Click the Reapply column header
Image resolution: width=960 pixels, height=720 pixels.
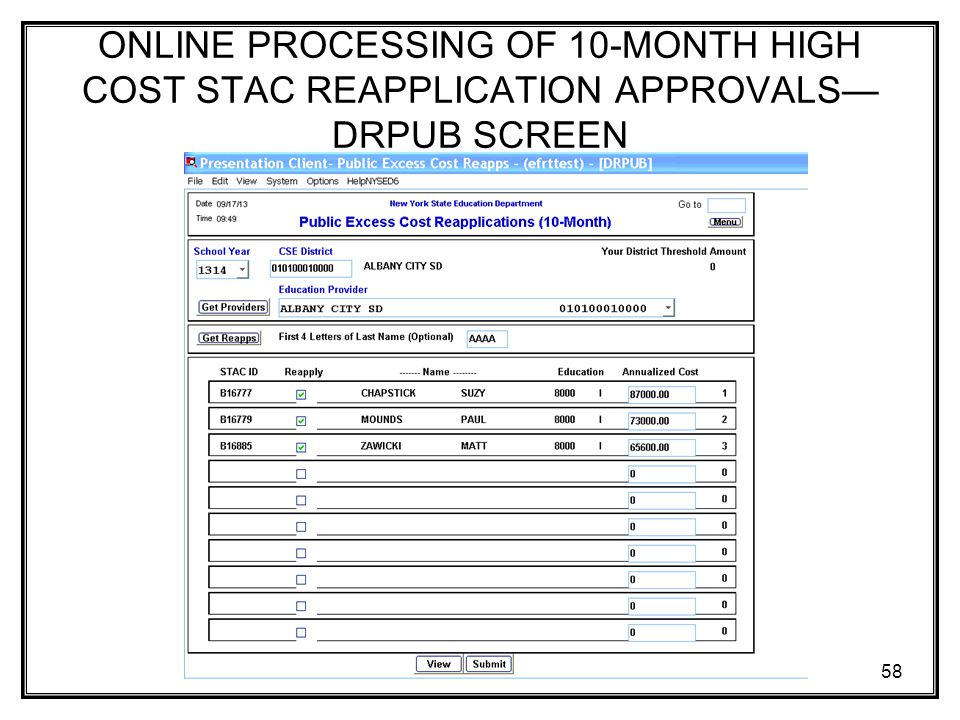[x=304, y=372]
